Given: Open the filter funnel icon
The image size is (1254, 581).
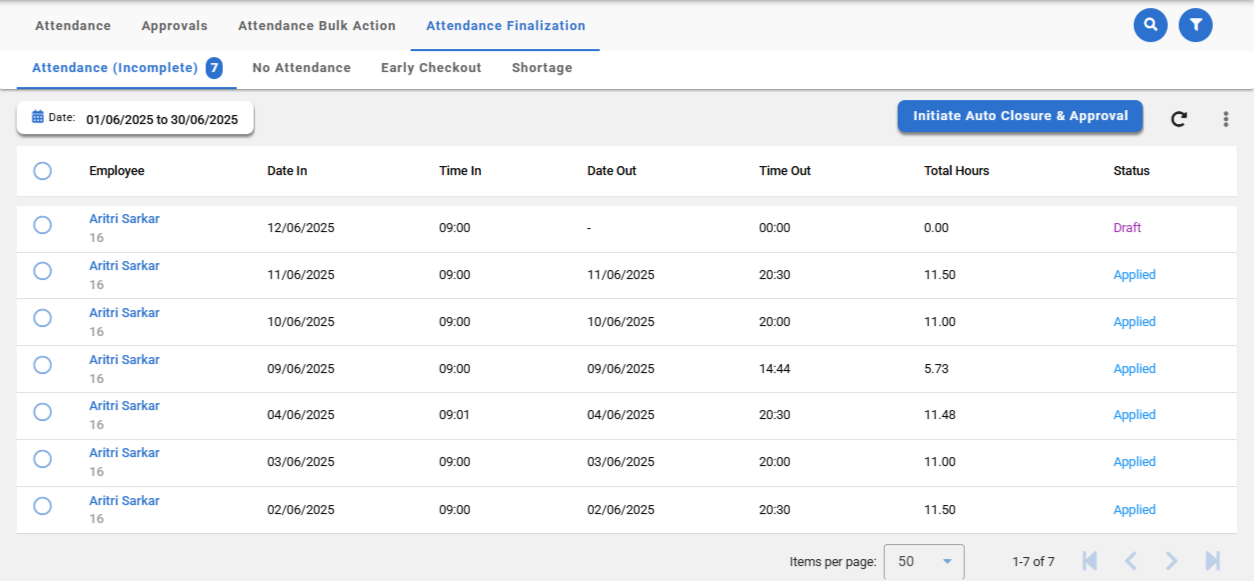Looking at the screenshot, I should click(1195, 25).
